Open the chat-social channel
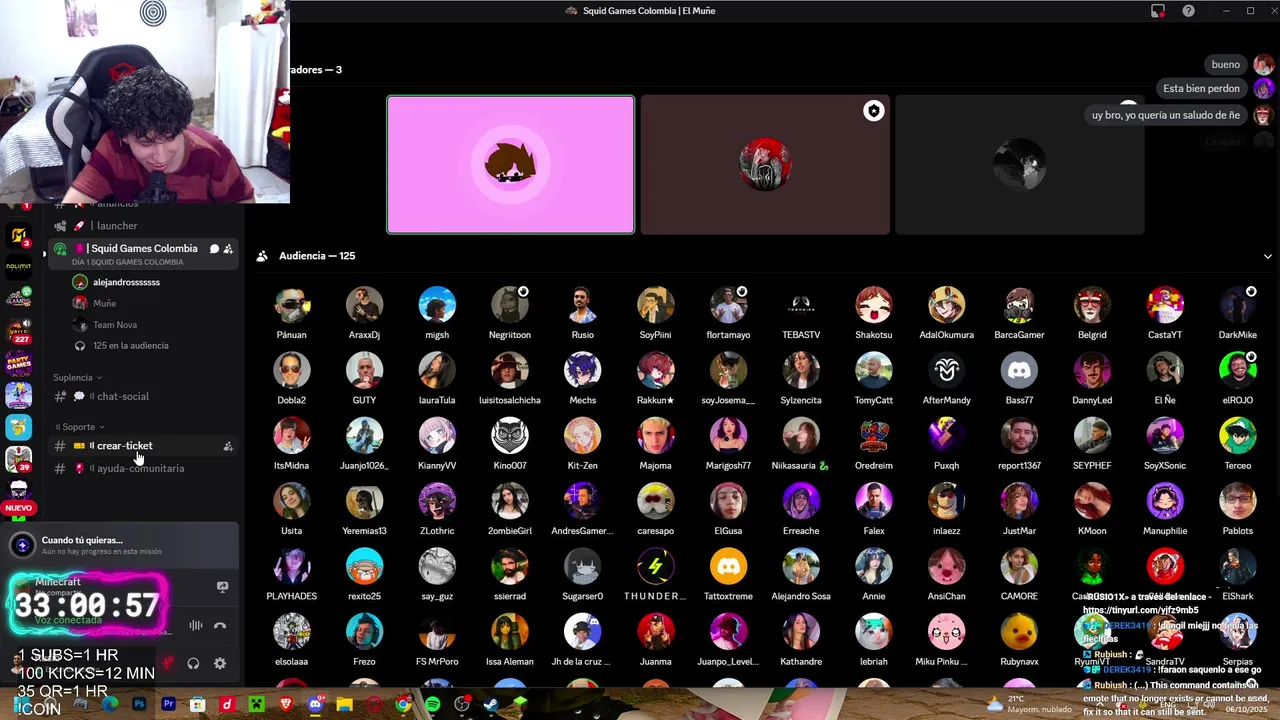 coord(143,396)
